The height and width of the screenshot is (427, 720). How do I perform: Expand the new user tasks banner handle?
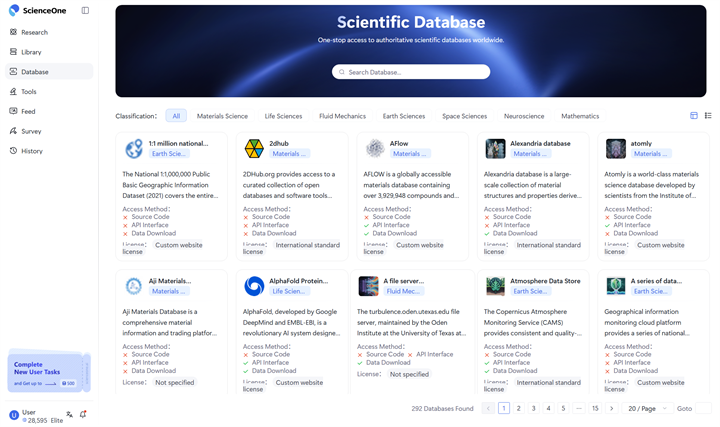coord(88,372)
